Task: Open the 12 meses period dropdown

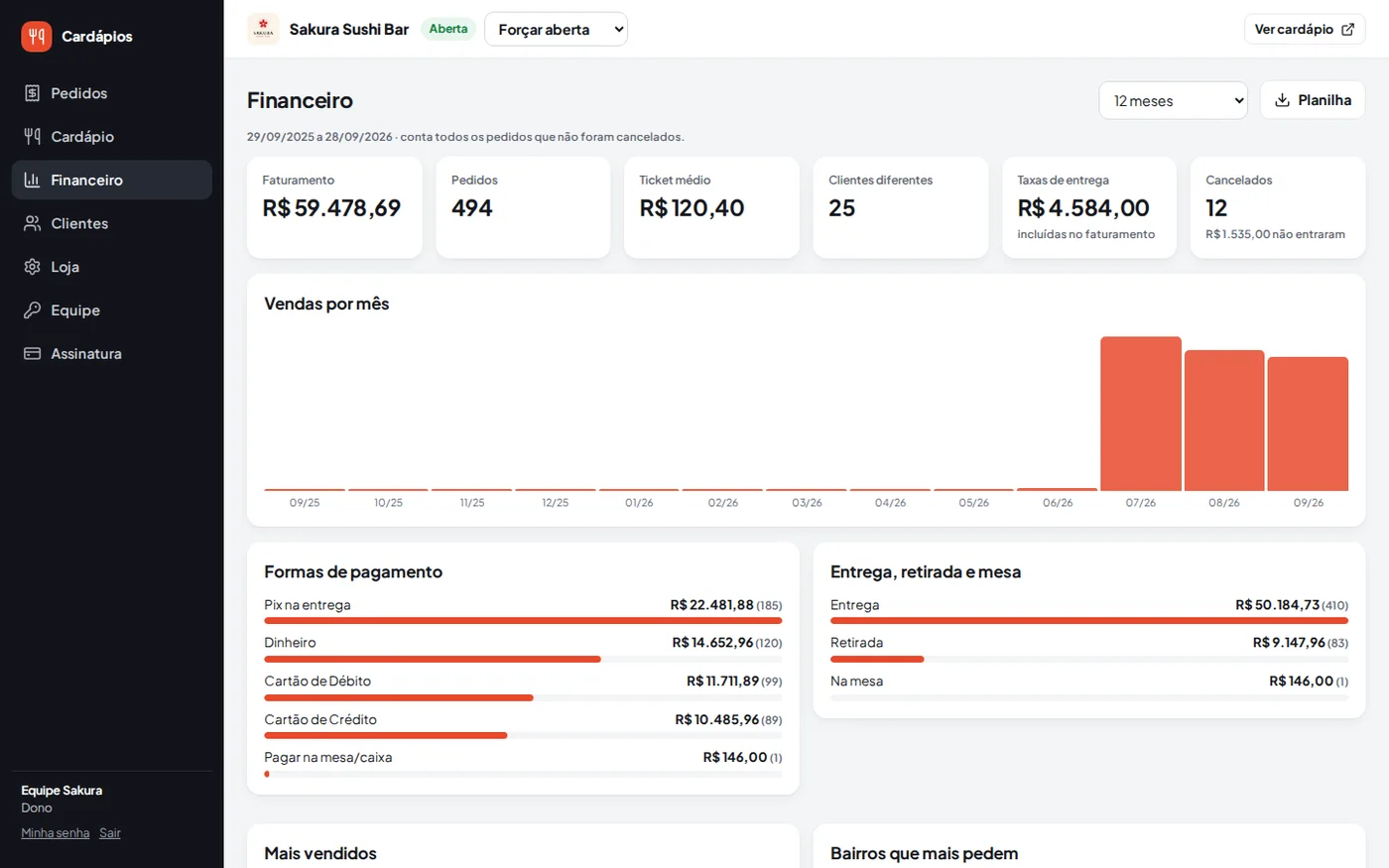Action: coord(1173,100)
